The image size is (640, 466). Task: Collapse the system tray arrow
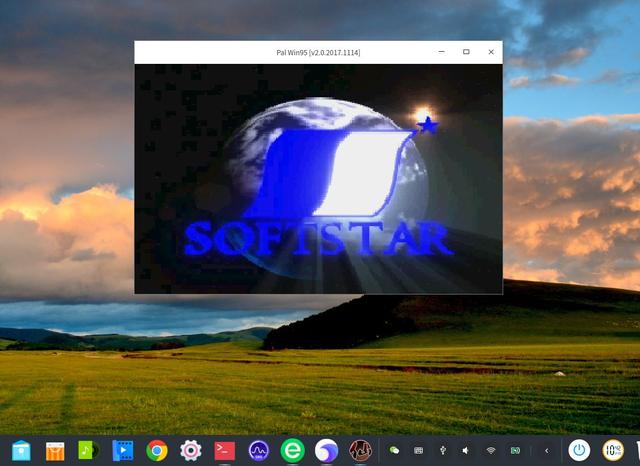tap(547, 450)
